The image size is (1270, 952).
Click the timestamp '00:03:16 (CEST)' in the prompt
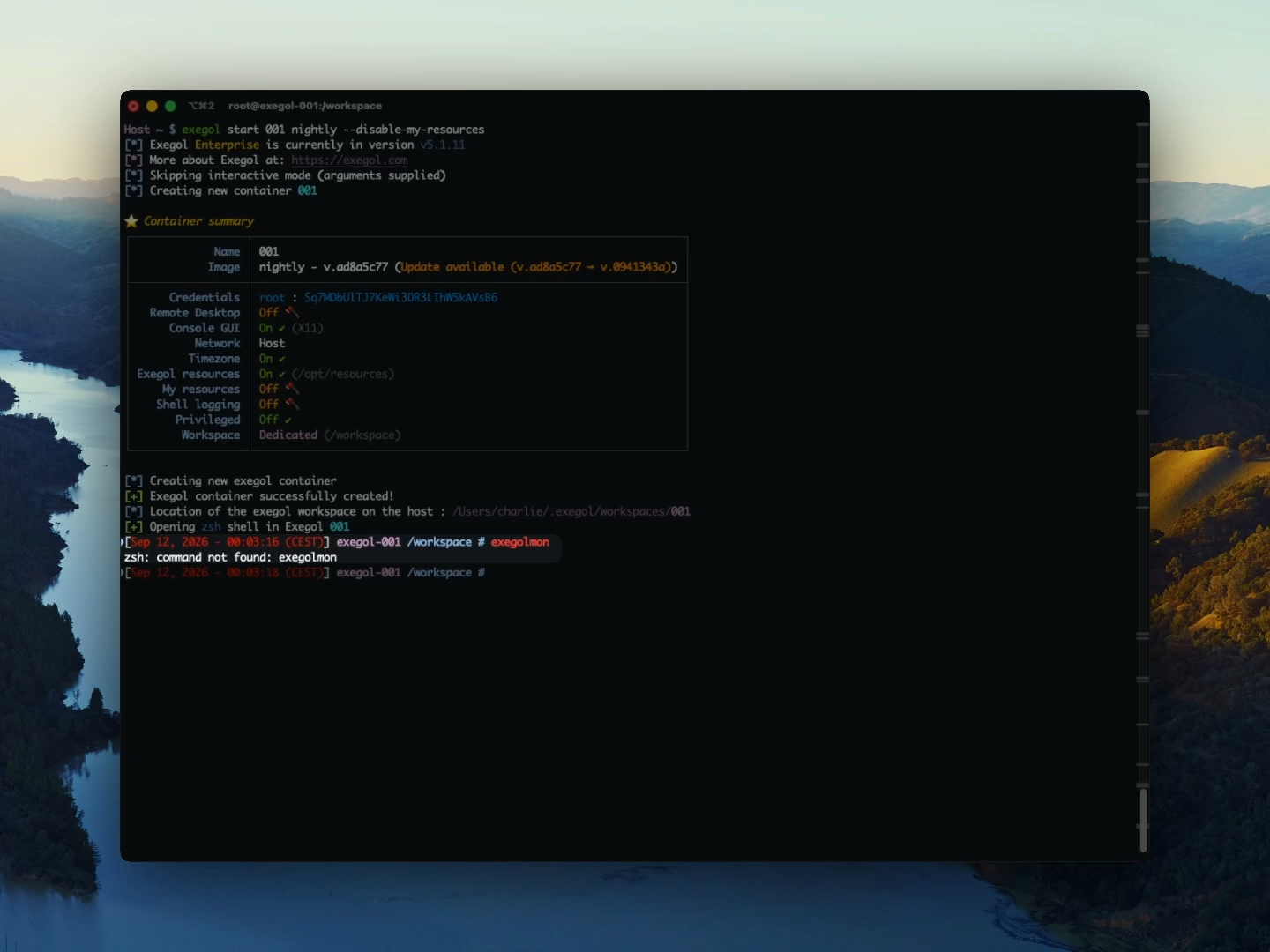click(275, 542)
